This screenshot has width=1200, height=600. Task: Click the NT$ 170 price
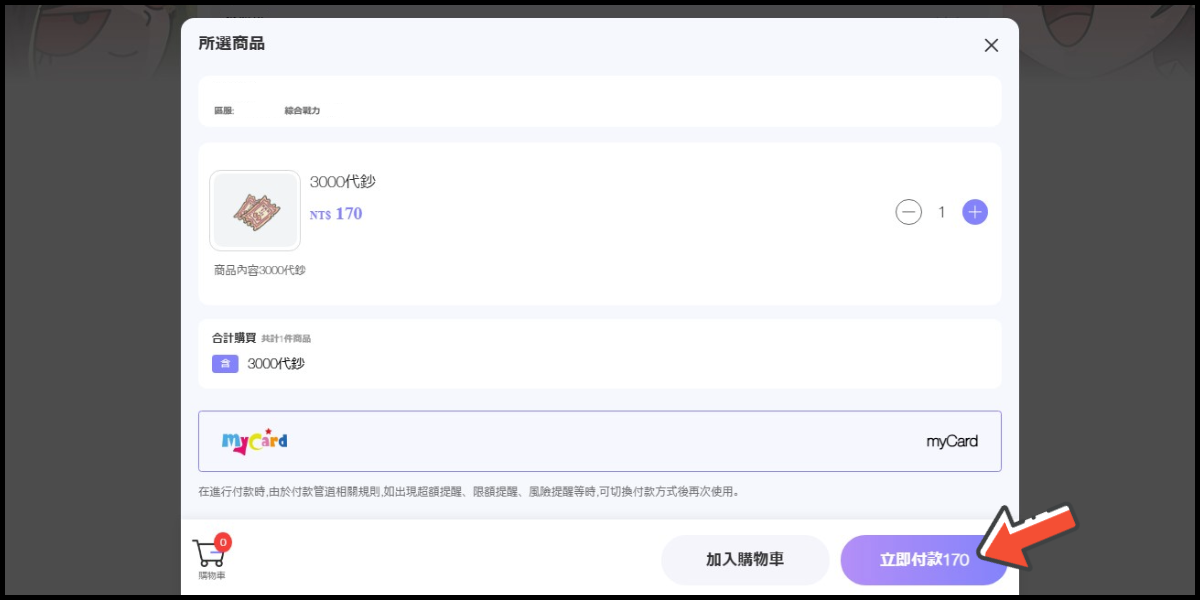pyautogui.click(x=336, y=214)
